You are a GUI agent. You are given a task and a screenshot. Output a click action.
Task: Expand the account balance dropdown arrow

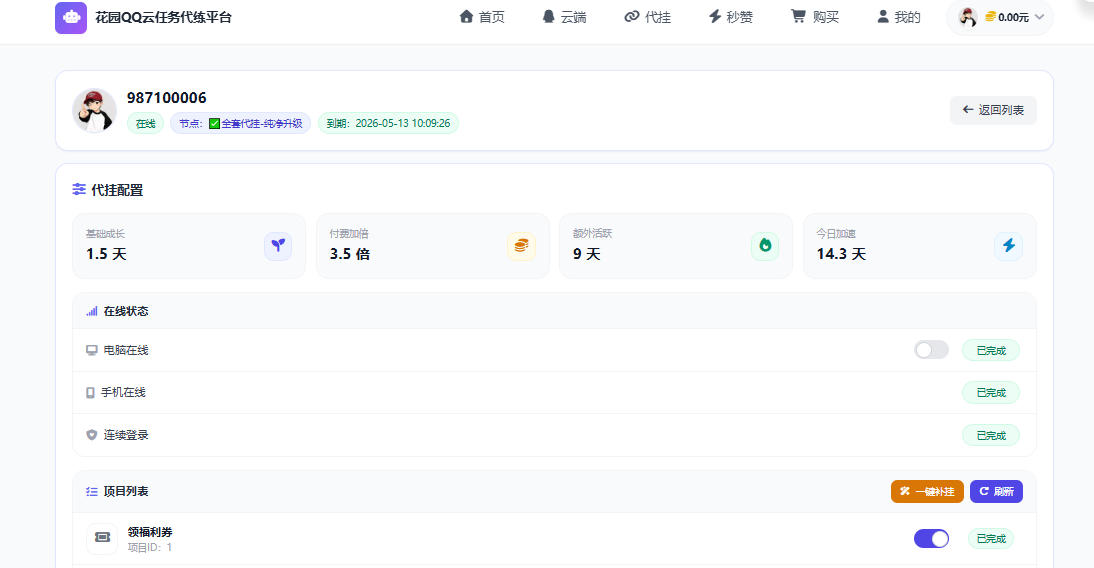1039,17
